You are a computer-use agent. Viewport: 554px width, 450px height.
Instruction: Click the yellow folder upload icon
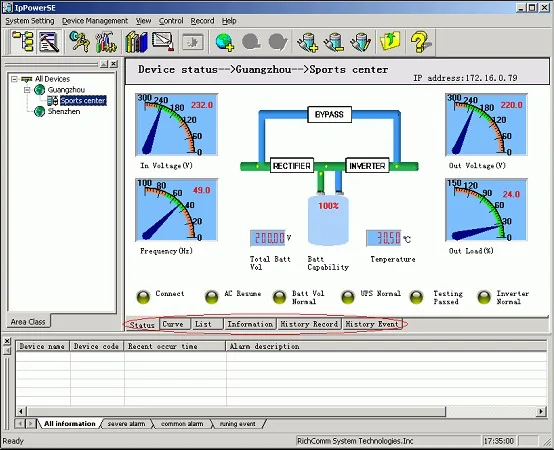pyautogui.click(x=390, y=41)
